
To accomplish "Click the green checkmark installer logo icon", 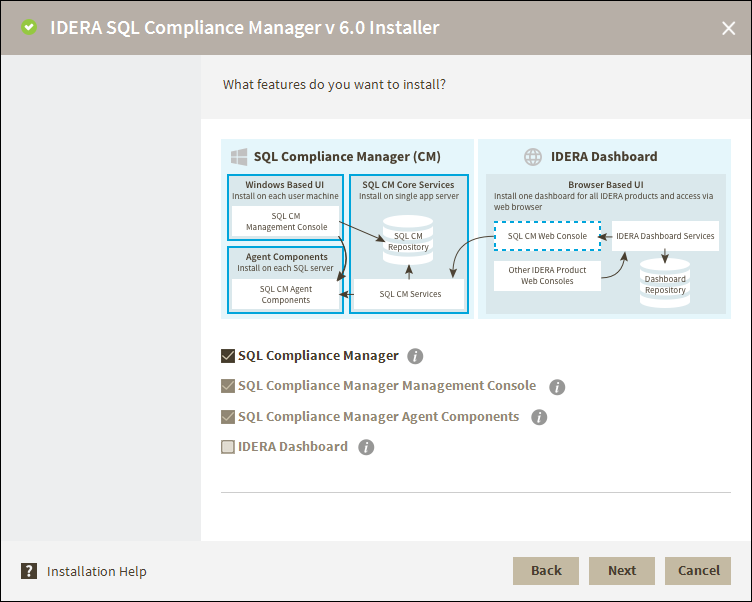I will tap(29, 28).
